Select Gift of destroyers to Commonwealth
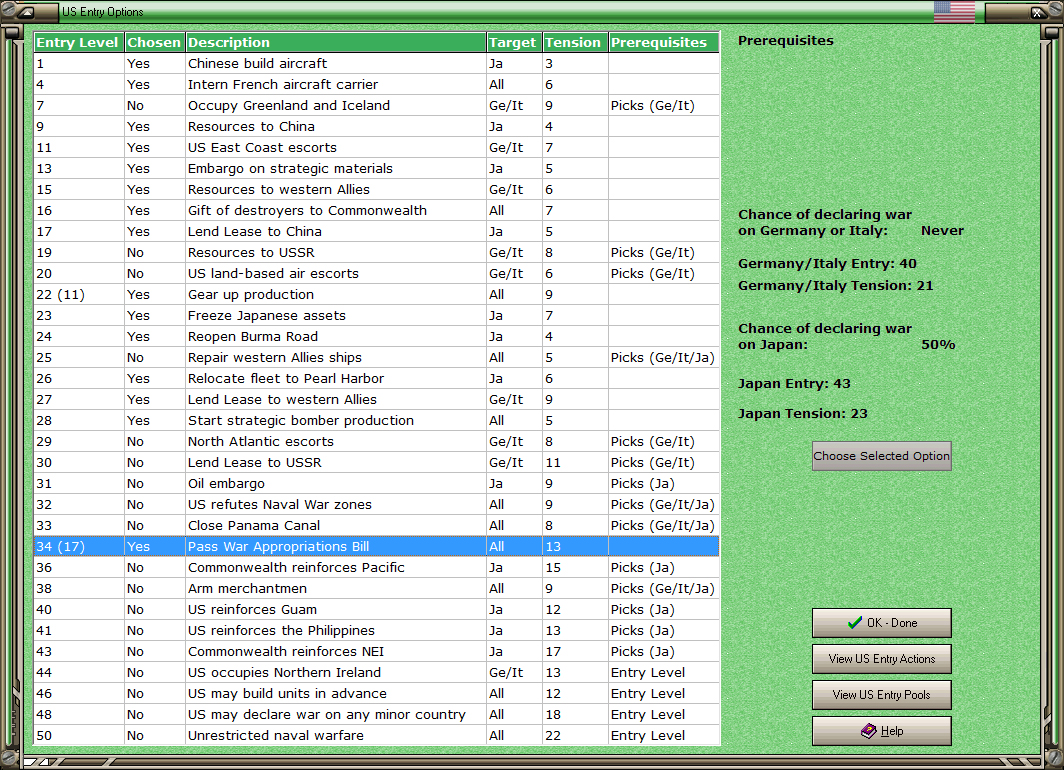The height and width of the screenshot is (770, 1064). [x=377, y=210]
